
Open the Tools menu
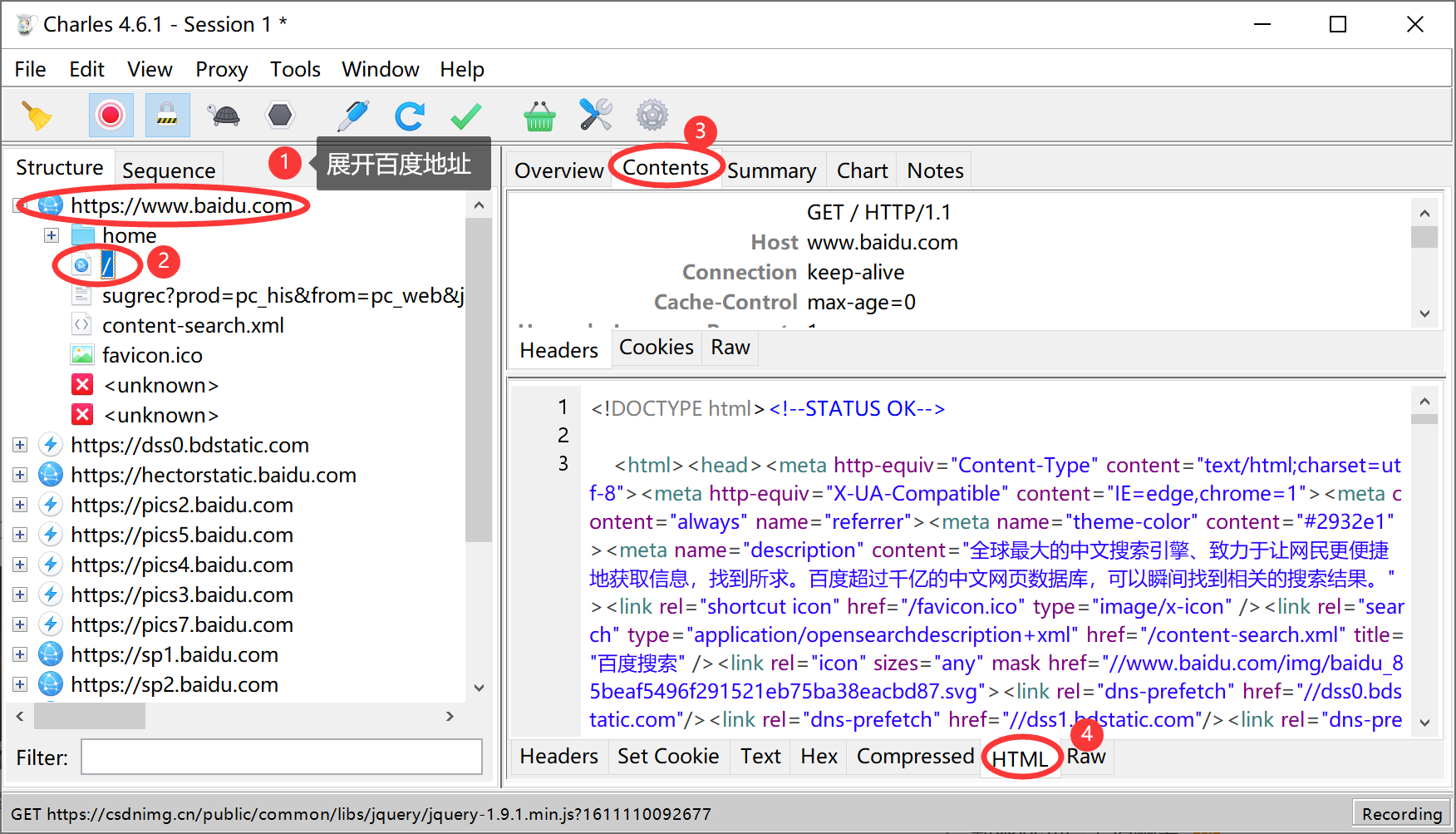click(x=295, y=69)
